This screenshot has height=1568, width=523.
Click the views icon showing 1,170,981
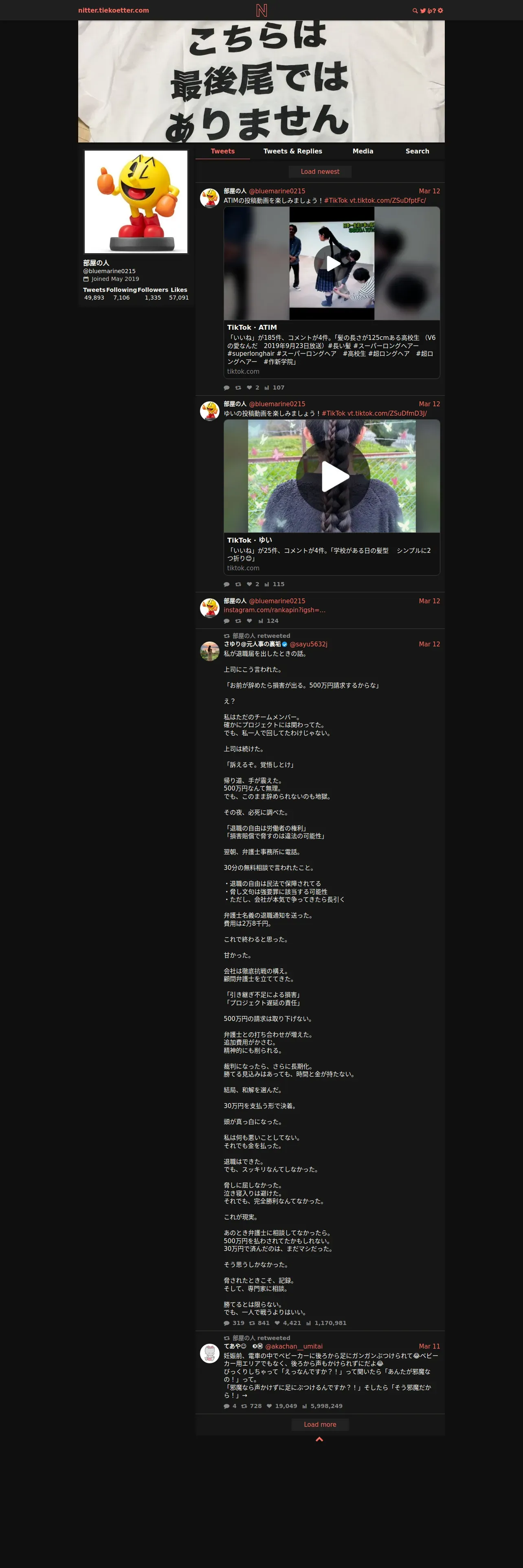tap(309, 1323)
